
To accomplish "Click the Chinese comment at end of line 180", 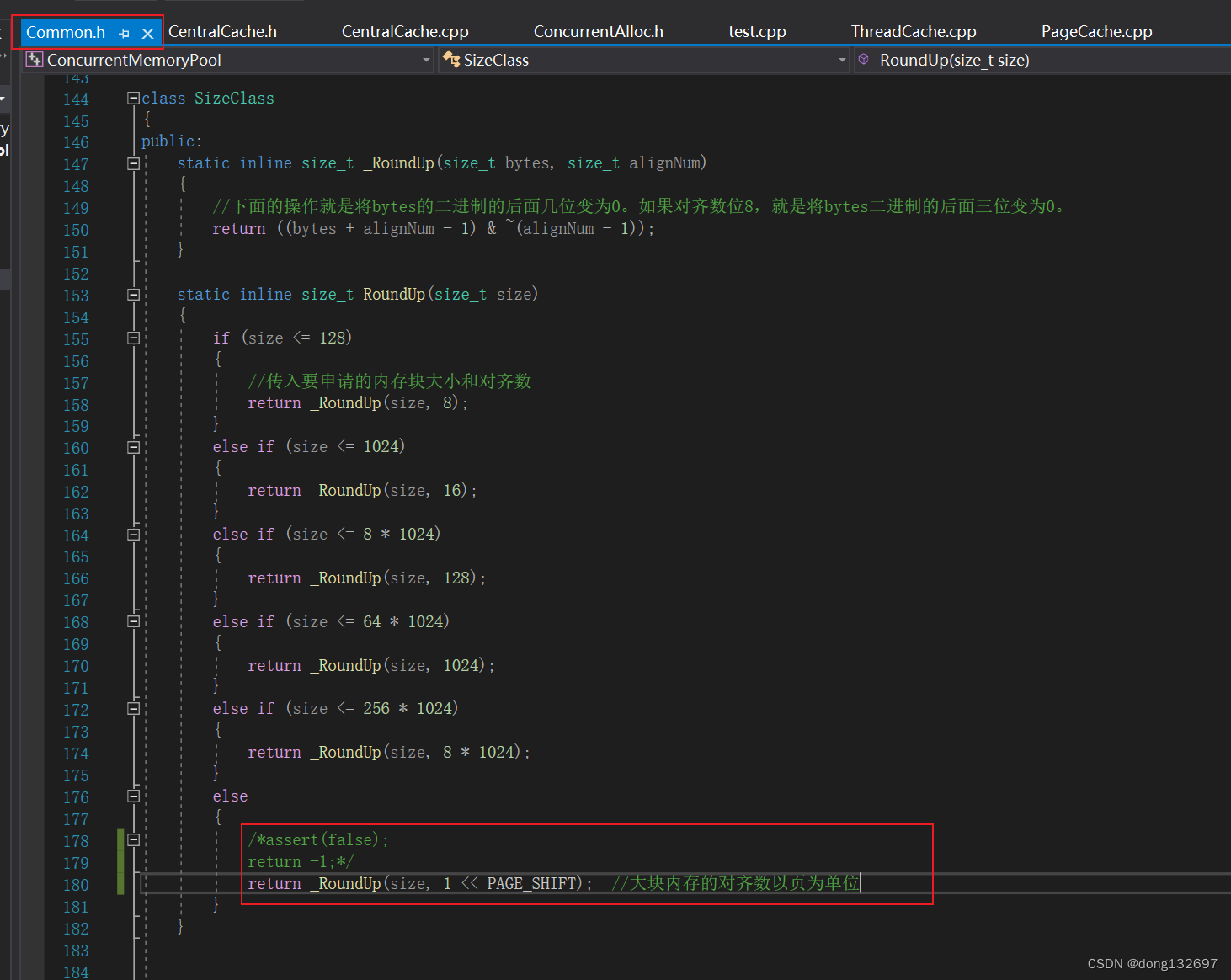I will pos(736,883).
